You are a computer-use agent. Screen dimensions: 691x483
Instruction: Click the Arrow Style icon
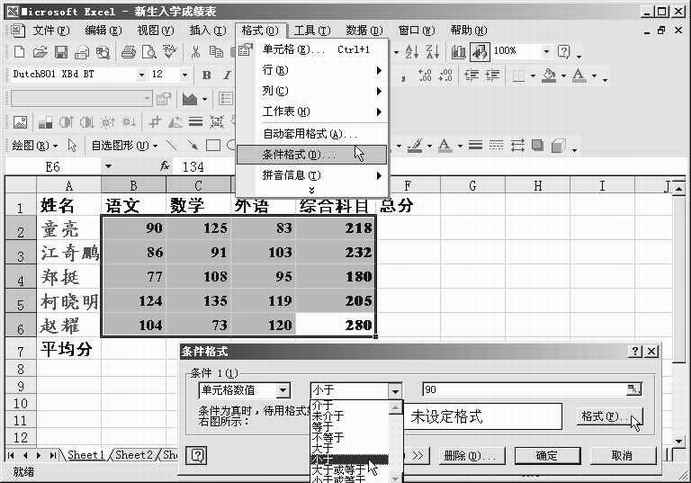click(x=517, y=145)
